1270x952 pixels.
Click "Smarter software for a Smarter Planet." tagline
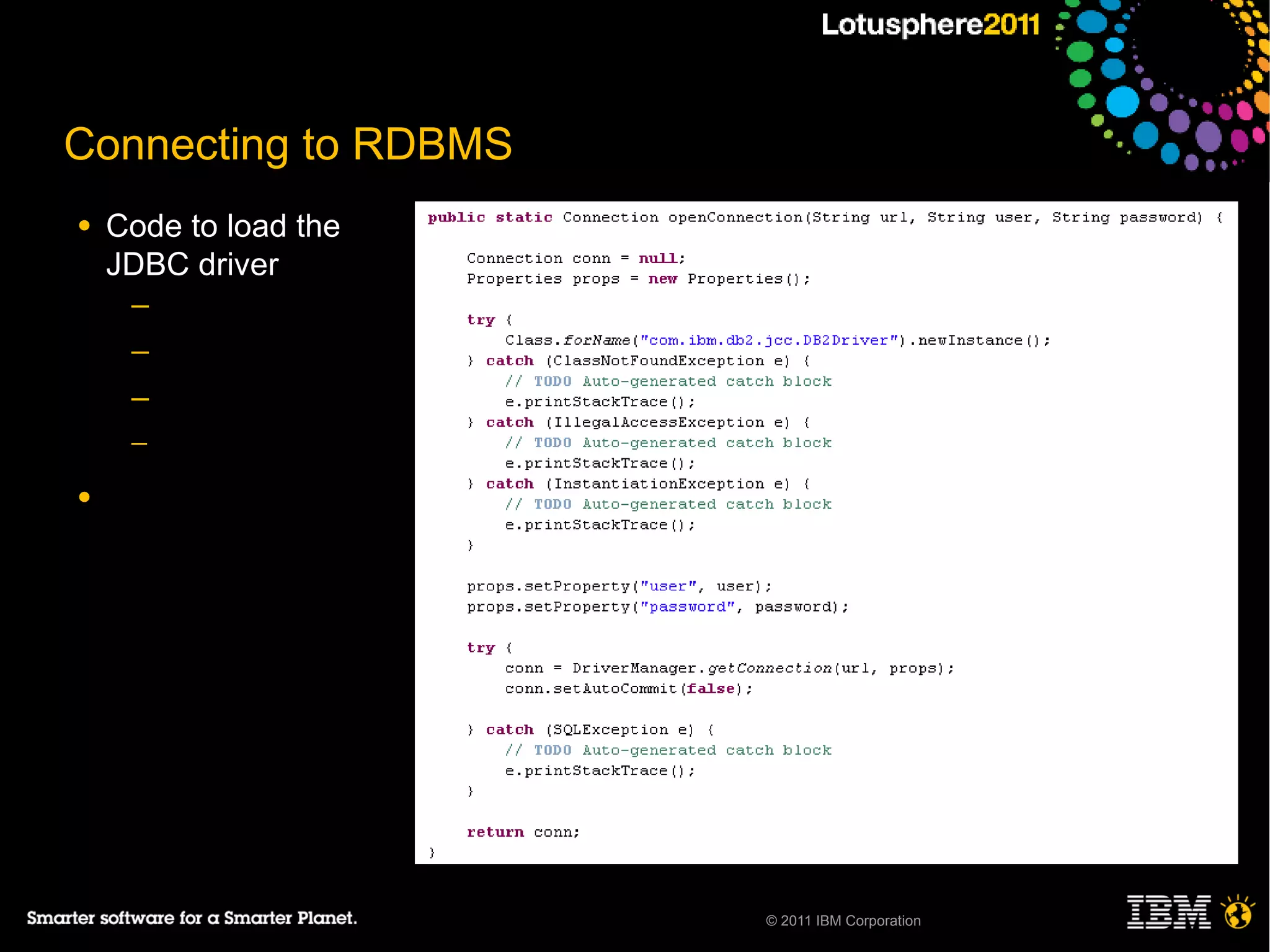coord(192,918)
